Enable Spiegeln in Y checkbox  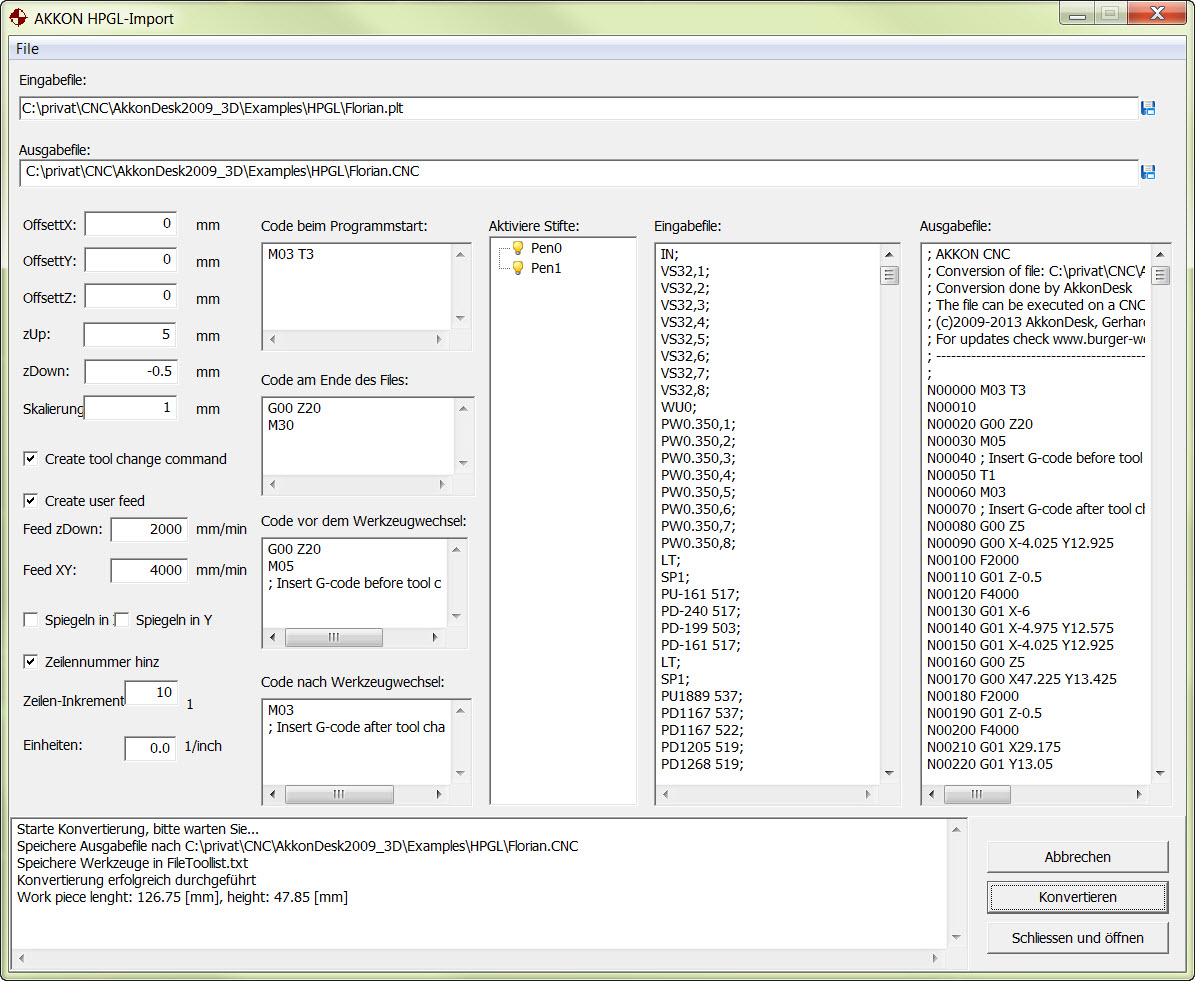(x=122, y=620)
